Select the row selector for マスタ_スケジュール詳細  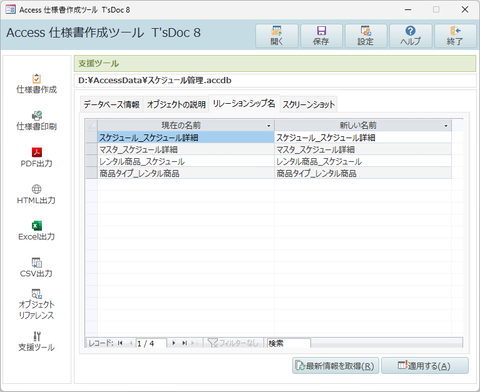click(x=91, y=149)
